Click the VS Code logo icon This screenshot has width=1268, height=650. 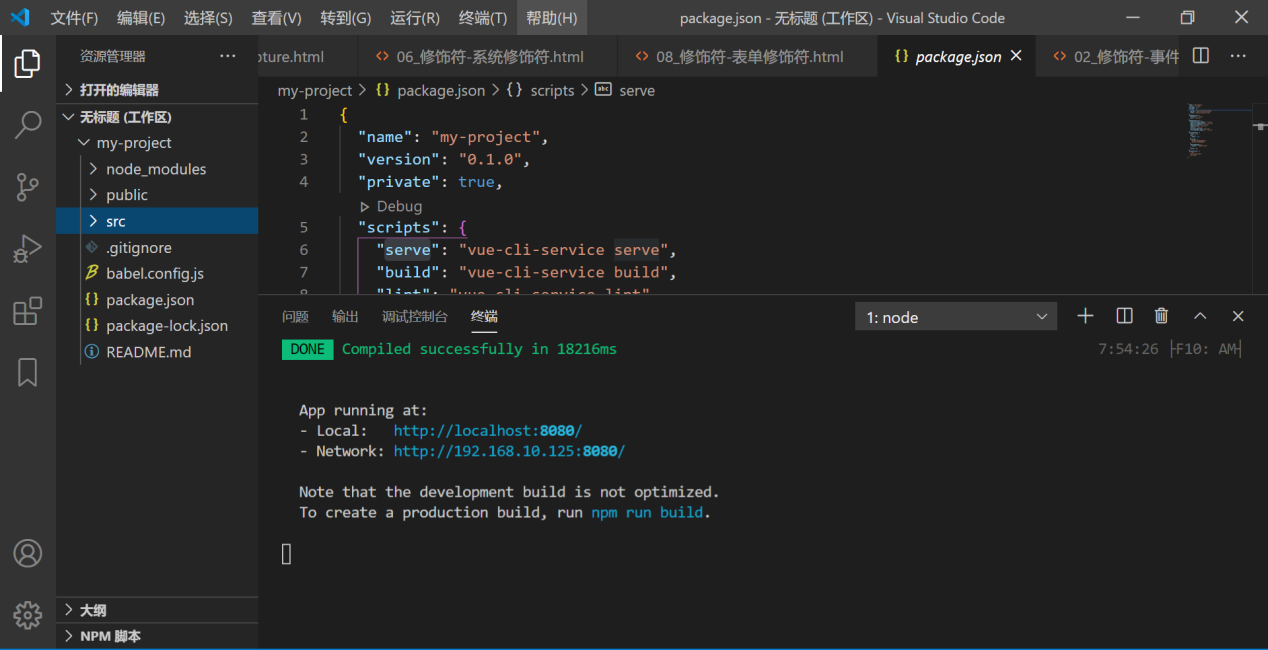pyautogui.click(x=20, y=18)
